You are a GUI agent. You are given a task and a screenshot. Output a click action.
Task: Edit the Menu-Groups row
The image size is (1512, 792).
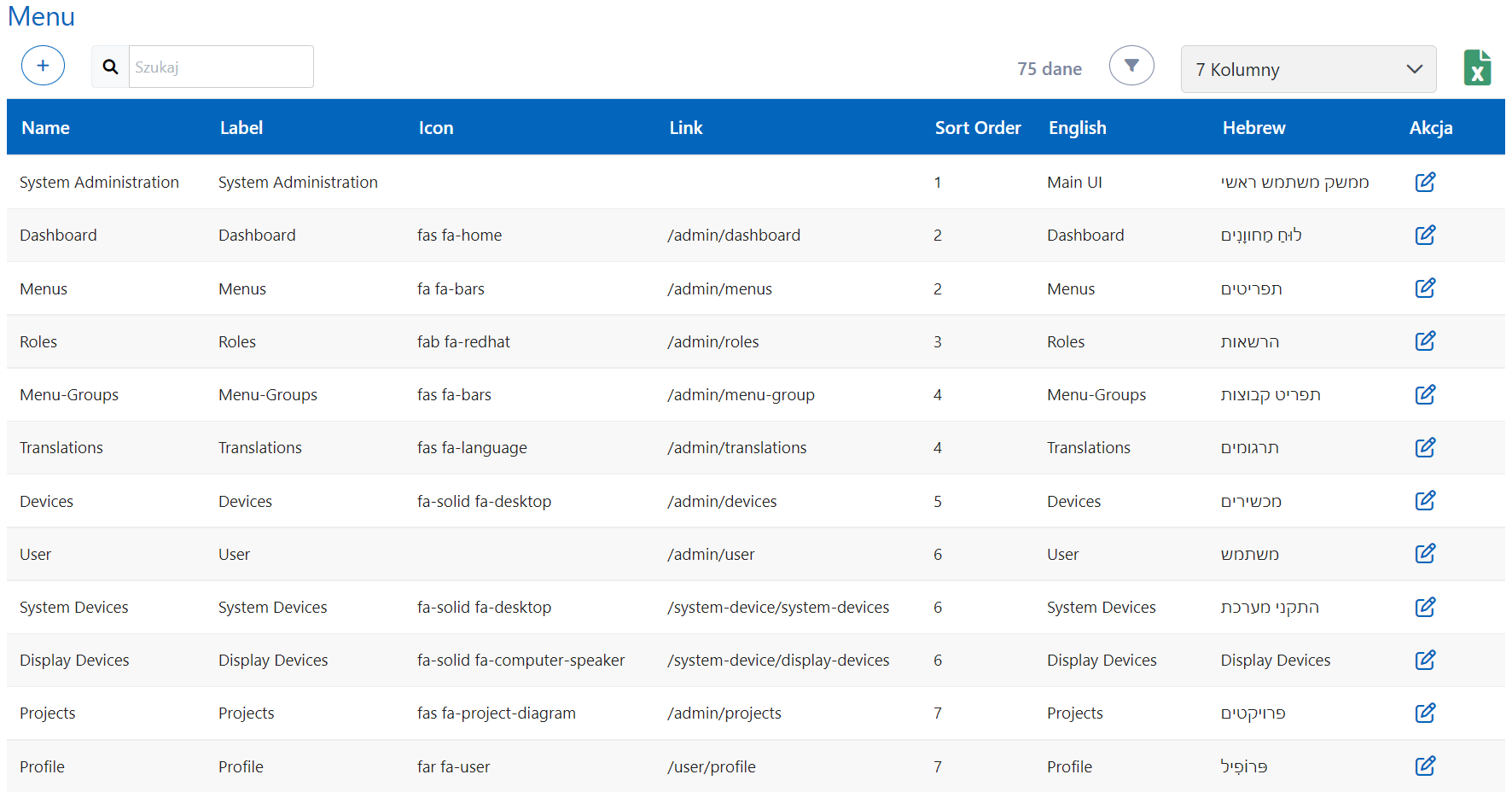click(x=1425, y=394)
